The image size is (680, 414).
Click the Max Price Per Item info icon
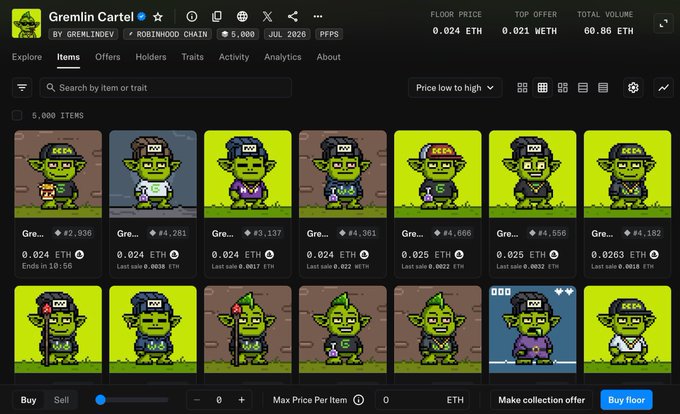(x=359, y=400)
